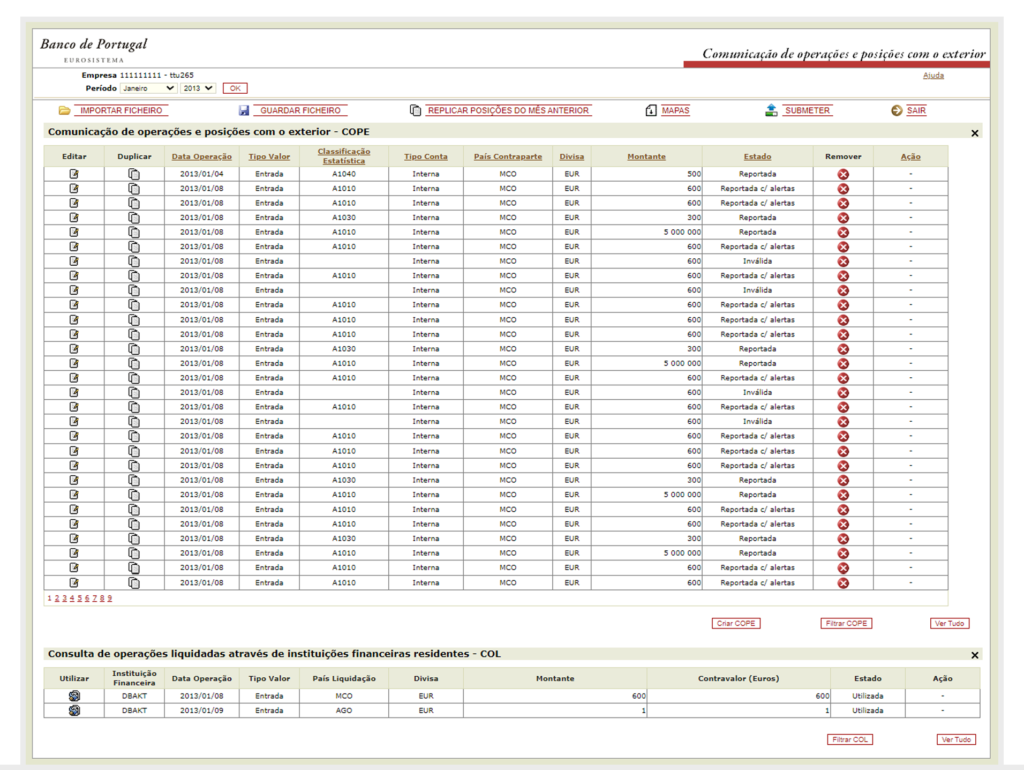Click Ver Tudo next to Filtrar COL
The width and height of the screenshot is (1024, 770).
coord(956,740)
